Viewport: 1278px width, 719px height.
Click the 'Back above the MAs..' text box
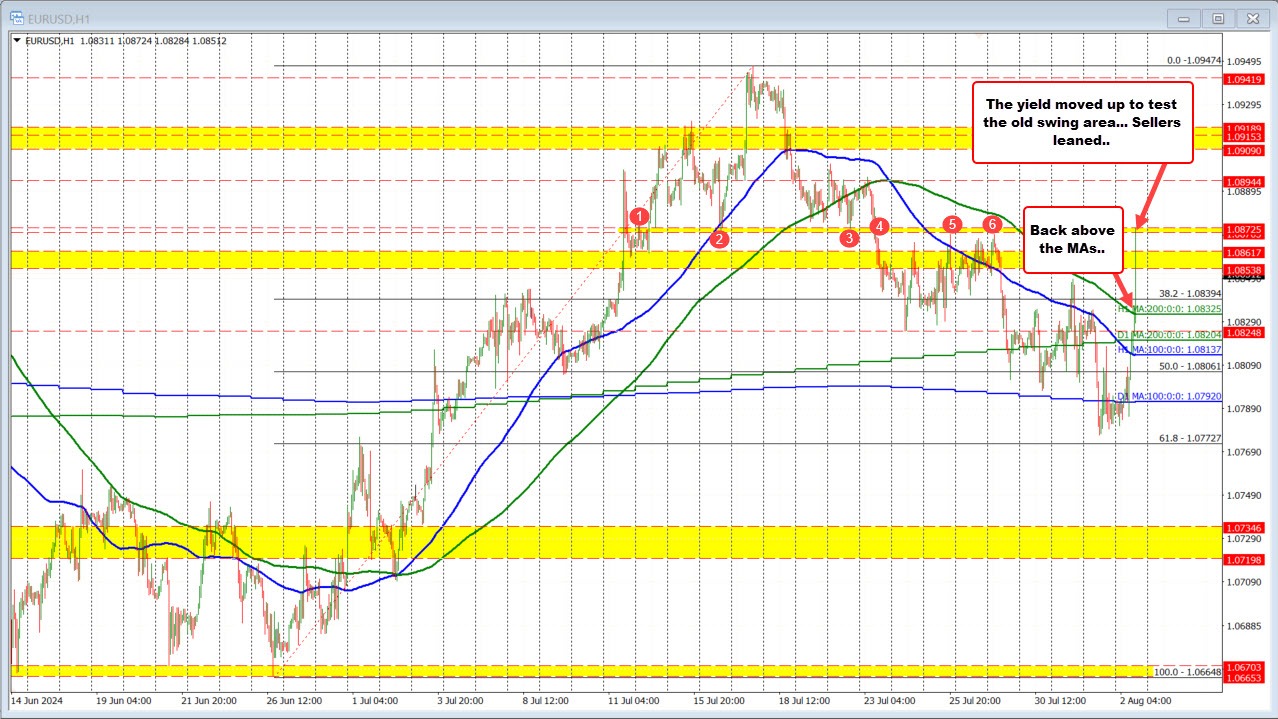[x=1074, y=240]
